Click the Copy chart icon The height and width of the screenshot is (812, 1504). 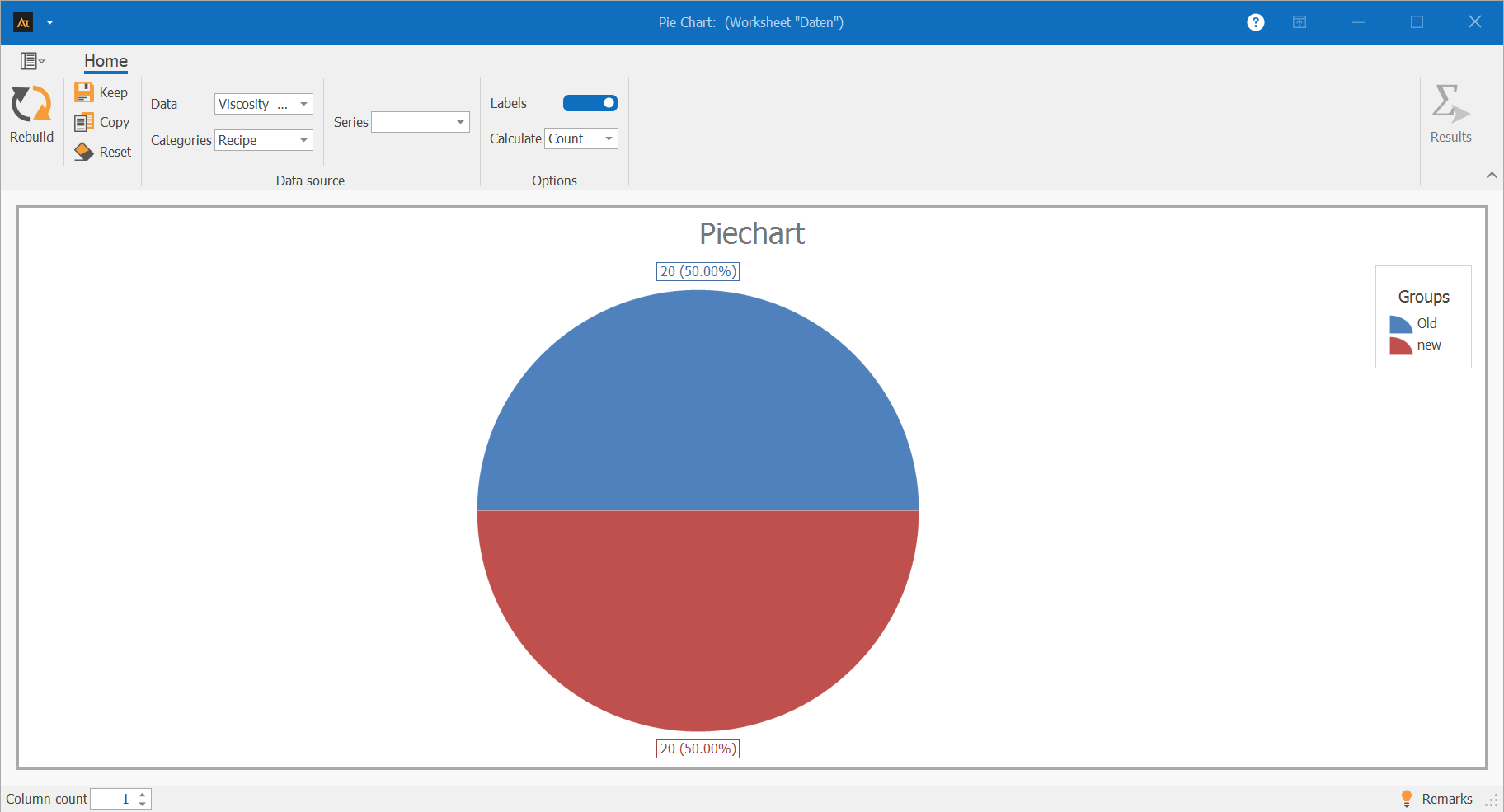click(84, 122)
